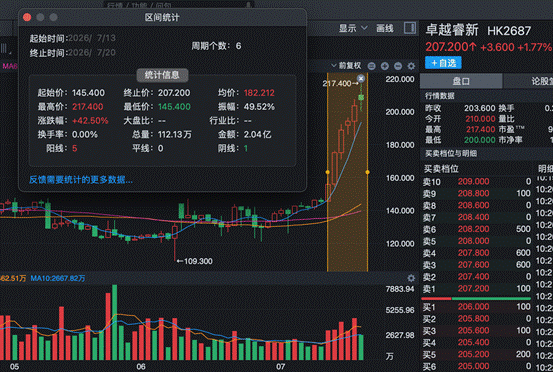Open the volume panel settings gear
Viewport: 553px width, 372px height.
(x=411, y=278)
